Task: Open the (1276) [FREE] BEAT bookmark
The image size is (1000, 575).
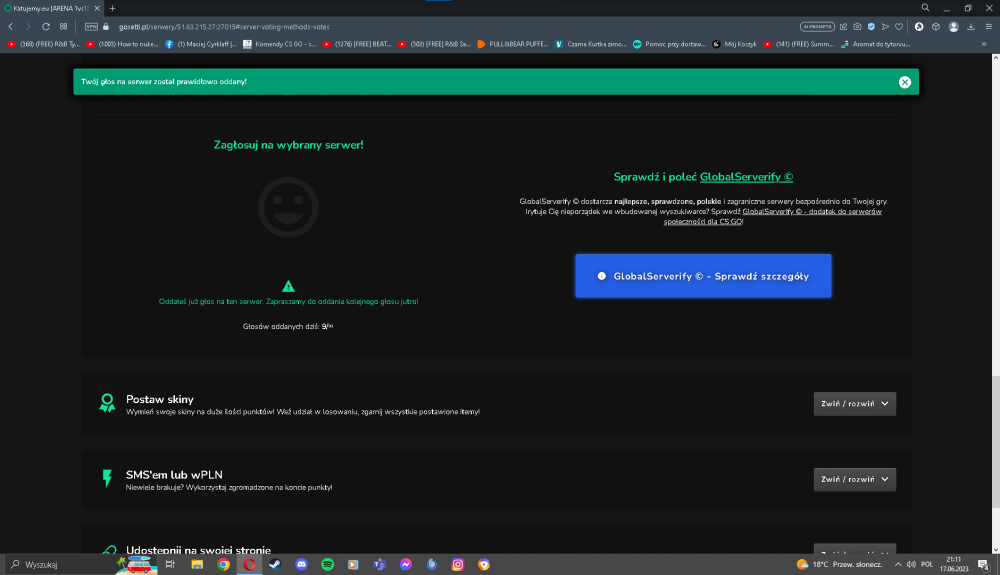Action: [x=357, y=44]
